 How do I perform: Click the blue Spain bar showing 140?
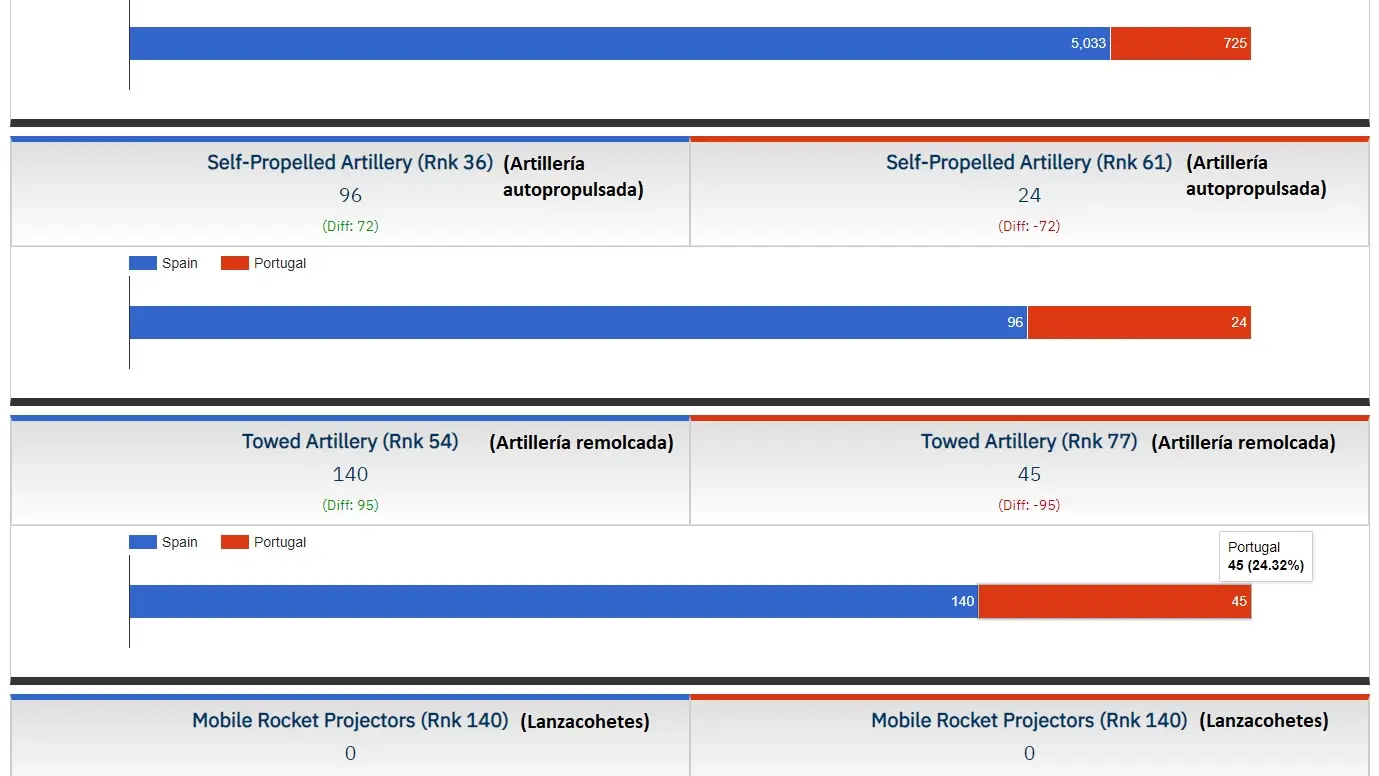553,602
